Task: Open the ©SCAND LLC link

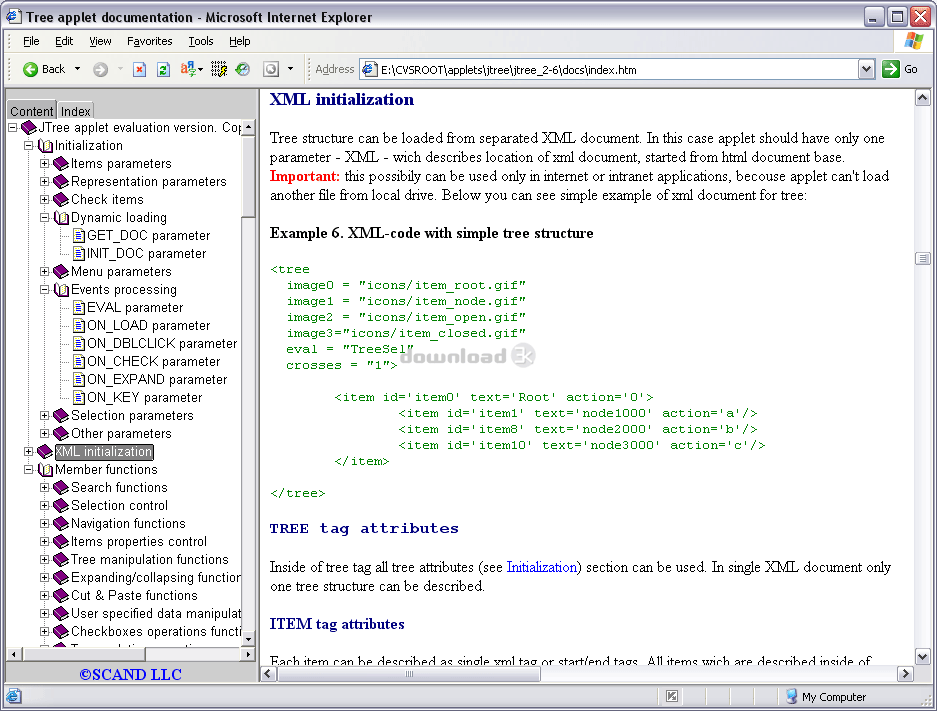Action: point(130,674)
